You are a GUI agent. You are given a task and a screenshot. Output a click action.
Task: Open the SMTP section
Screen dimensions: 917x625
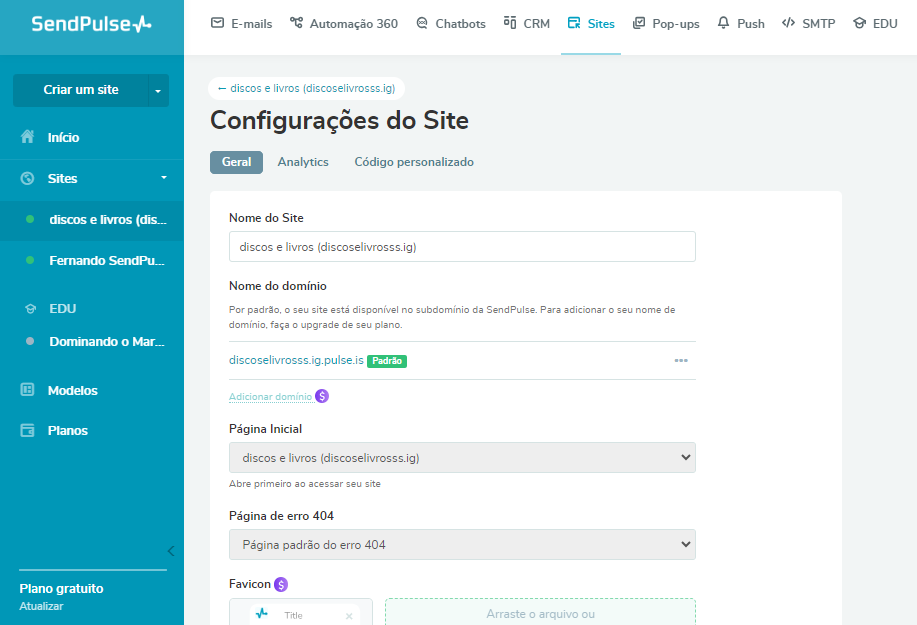click(x=809, y=23)
